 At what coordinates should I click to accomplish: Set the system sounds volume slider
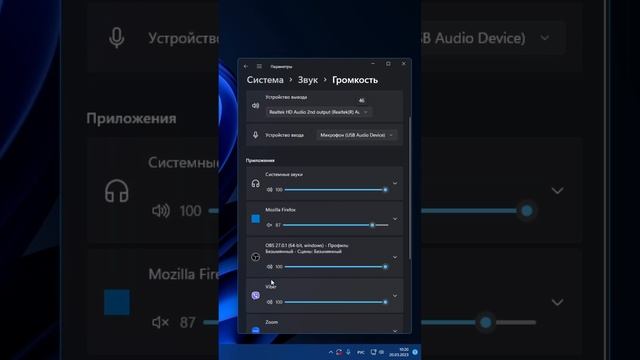point(336,190)
